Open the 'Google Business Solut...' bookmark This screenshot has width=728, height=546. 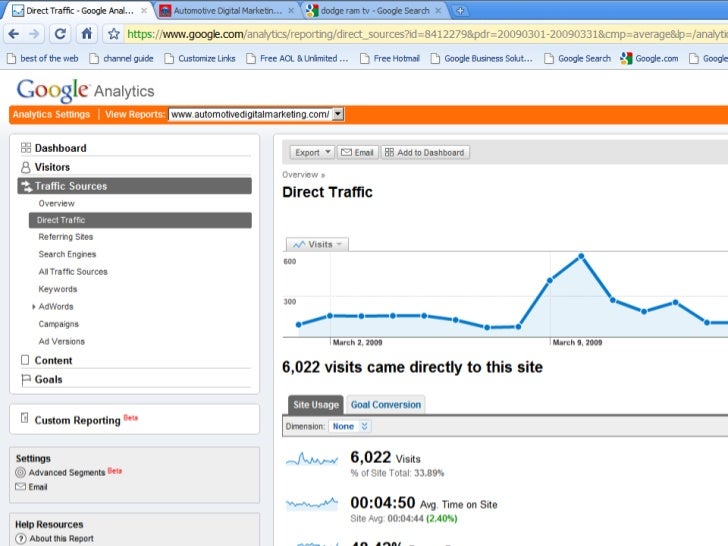click(481, 58)
